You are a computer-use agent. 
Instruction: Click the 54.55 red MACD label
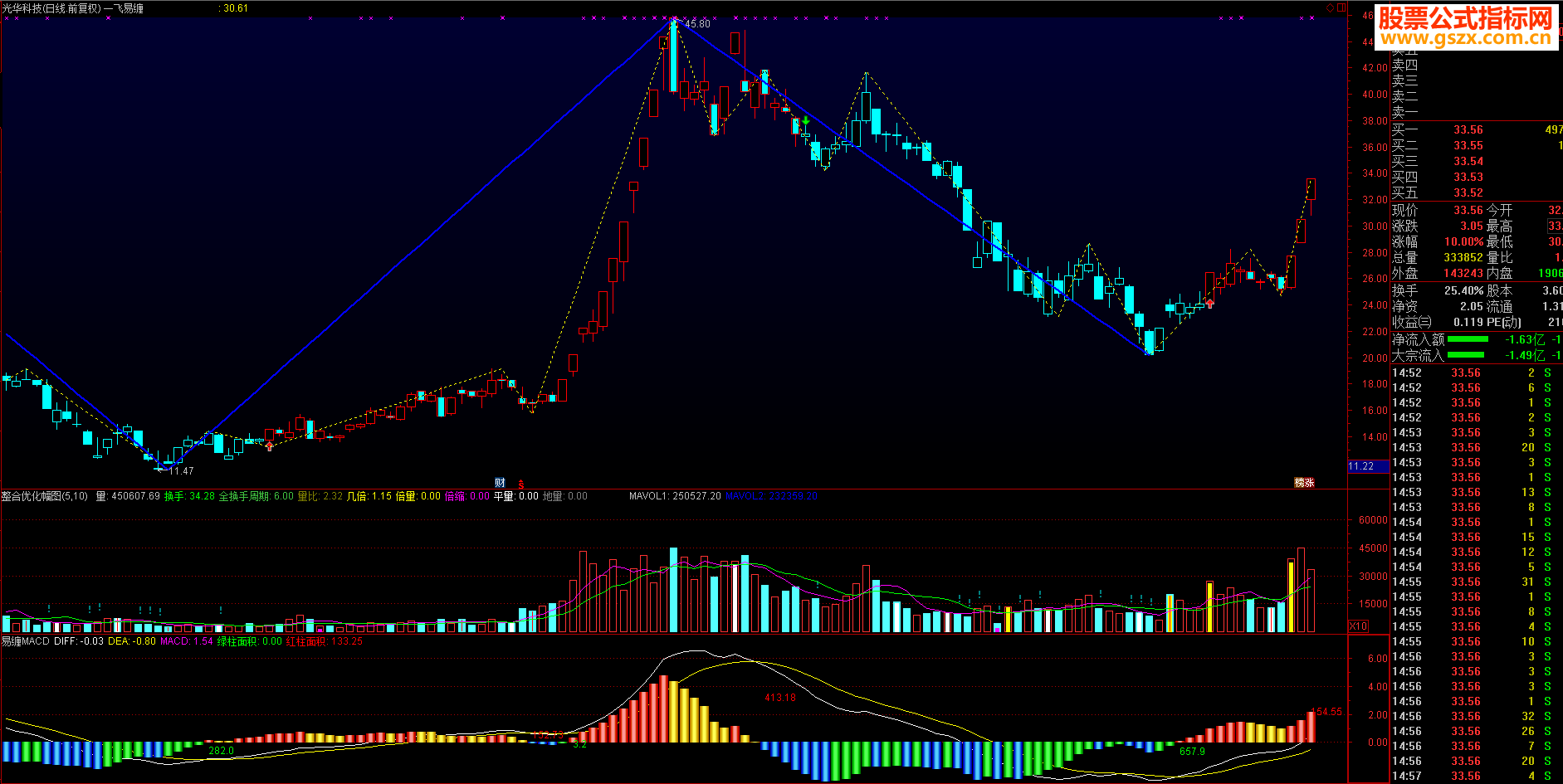[1328, 712]
